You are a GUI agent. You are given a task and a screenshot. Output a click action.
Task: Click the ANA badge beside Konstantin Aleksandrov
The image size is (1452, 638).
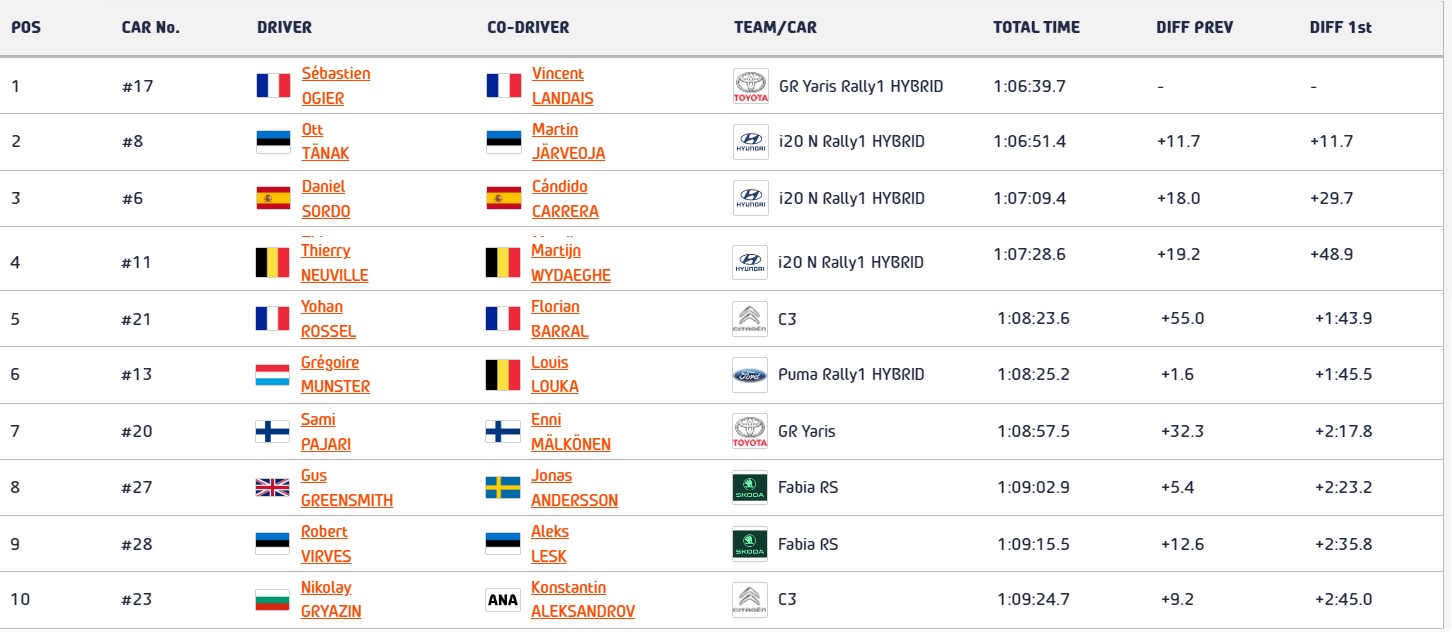point(503,600)
